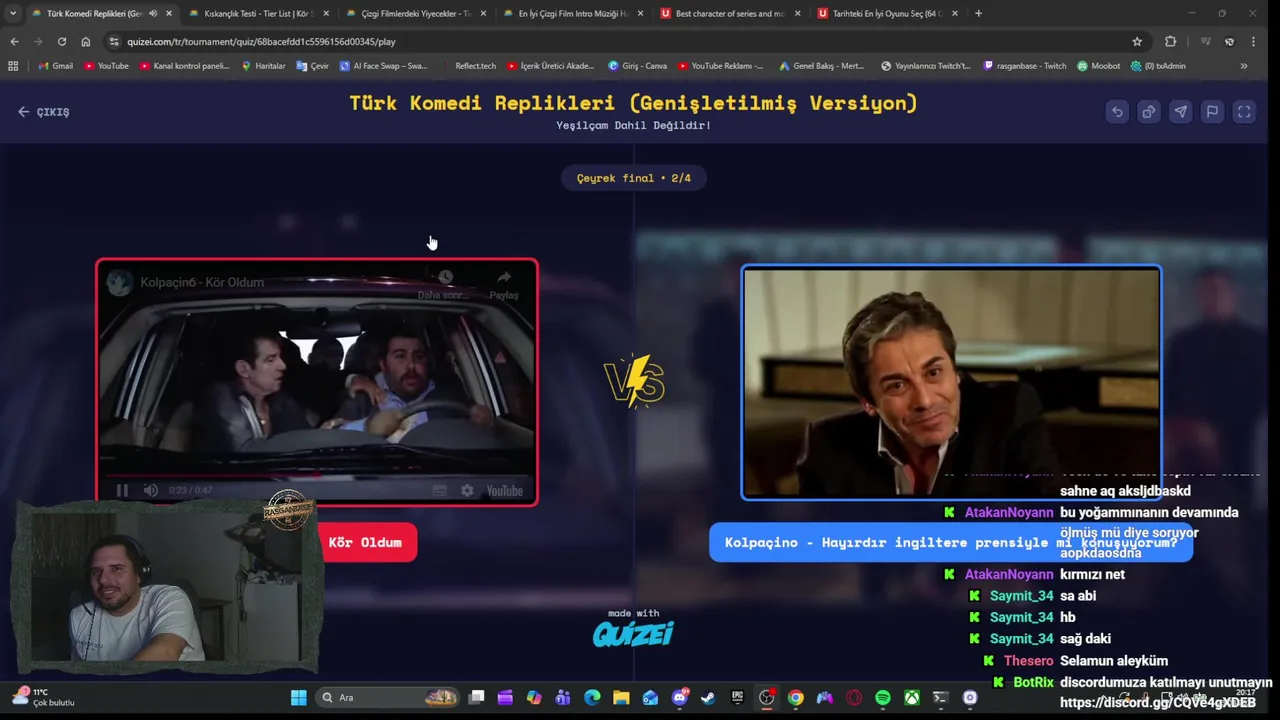The width and height of the screenshot is (1280, 720).
Task: Pause the Kör Oldum video
Action: click(122, 490)
